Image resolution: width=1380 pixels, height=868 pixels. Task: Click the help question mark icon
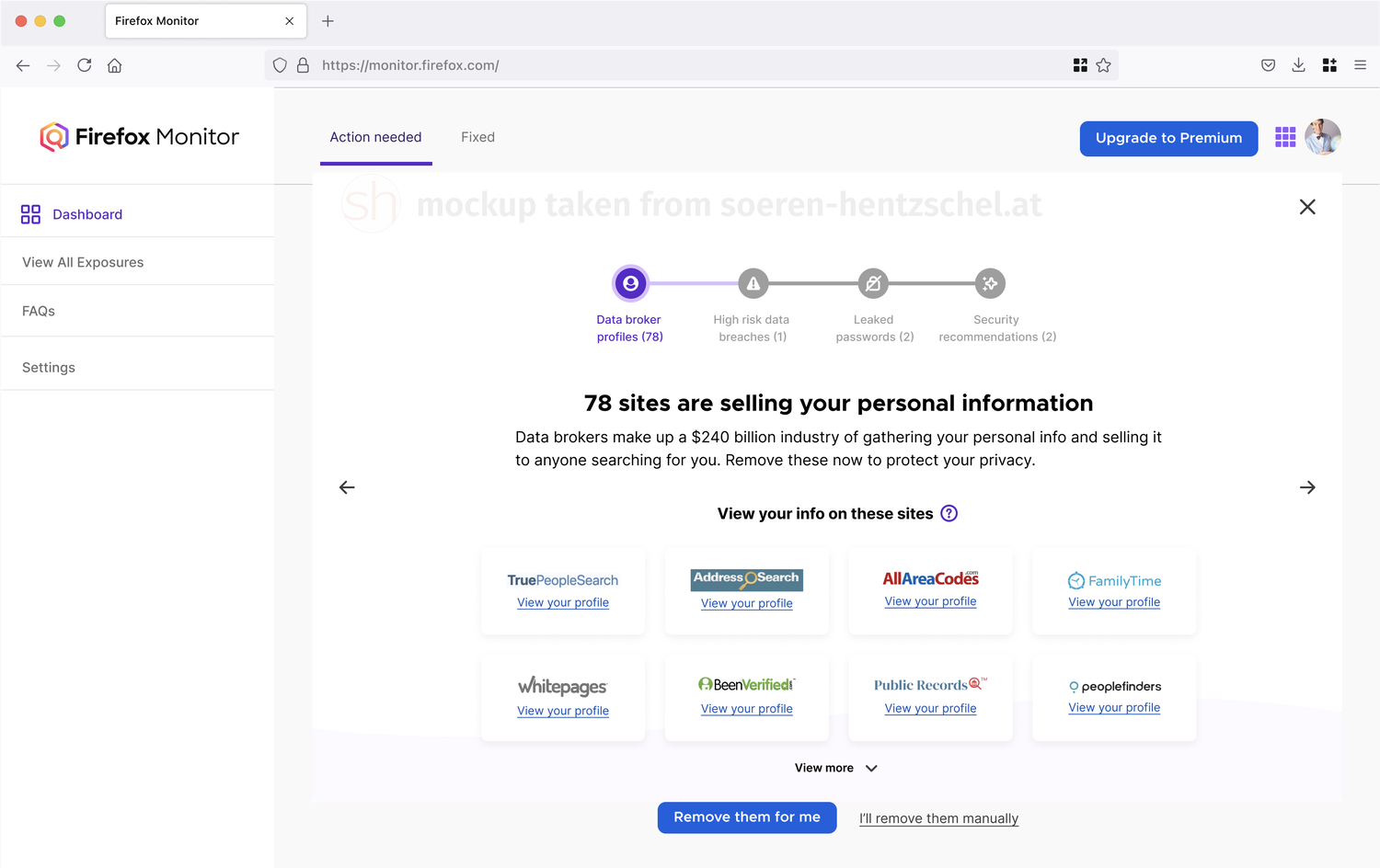coord(949,514)
